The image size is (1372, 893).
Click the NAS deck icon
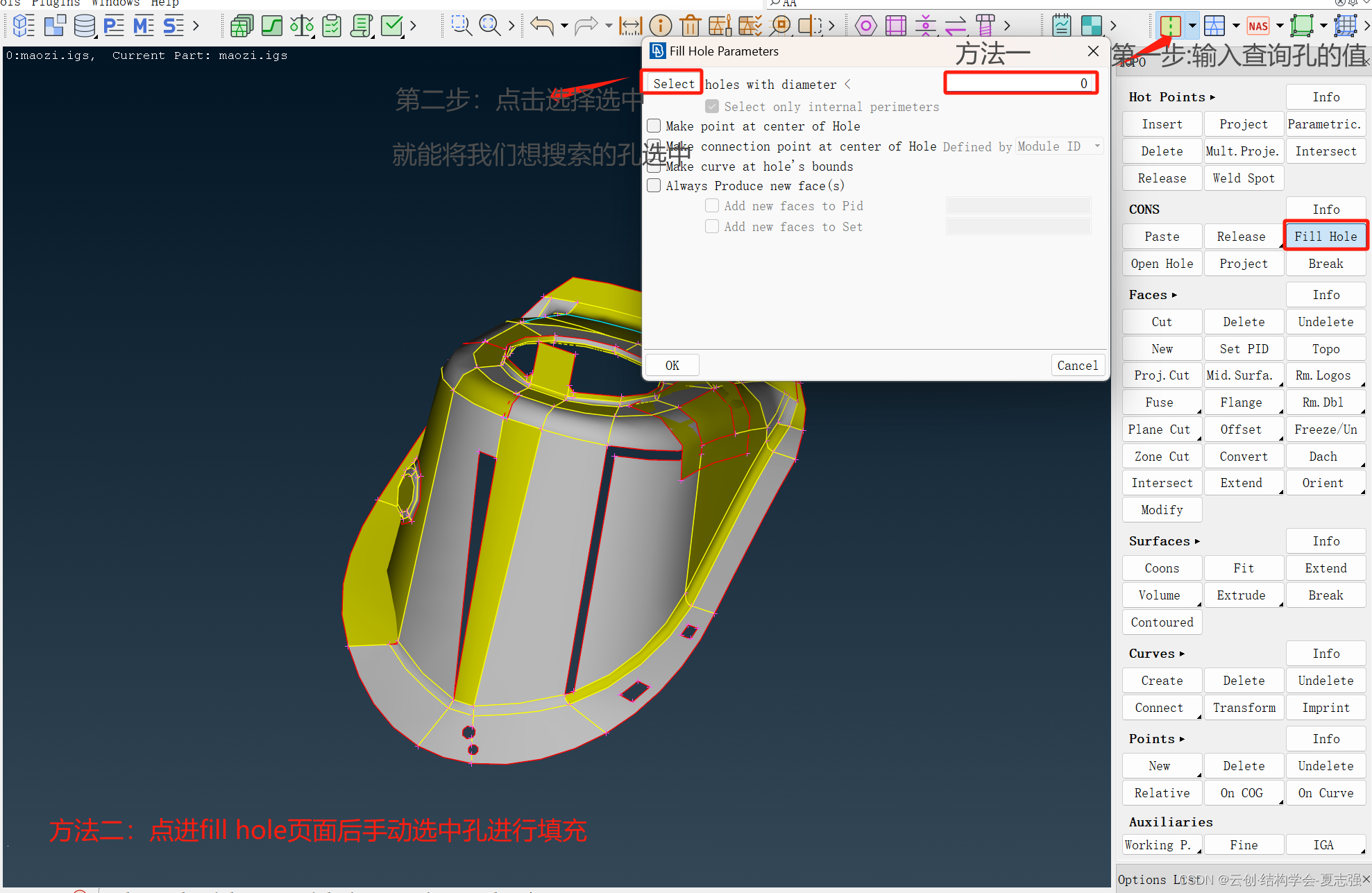point(1257,26)
